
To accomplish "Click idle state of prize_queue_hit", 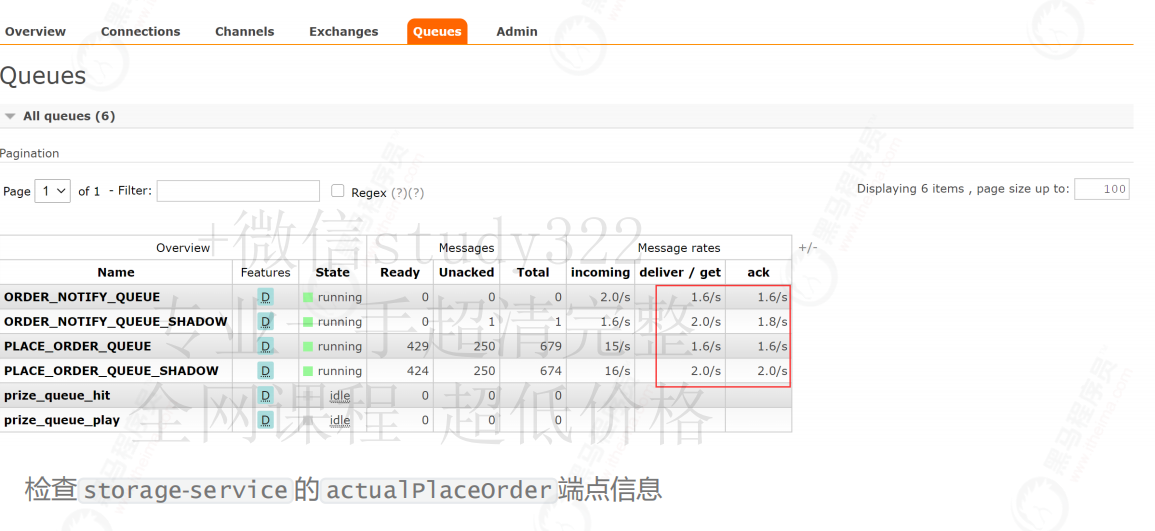I will pyautogui.click(x=340, y=395).
